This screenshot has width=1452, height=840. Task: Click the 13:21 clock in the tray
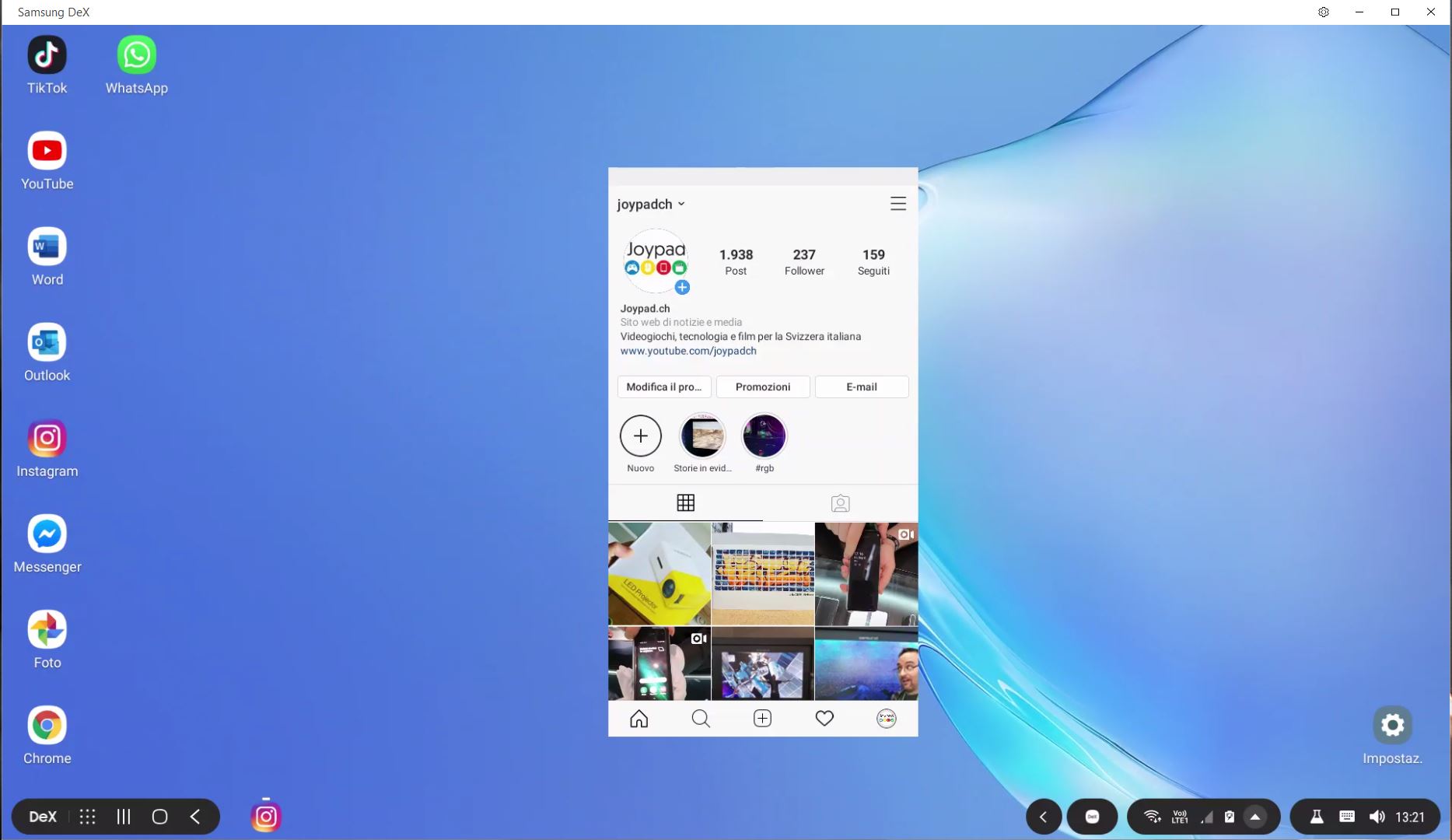(1409, 817)
